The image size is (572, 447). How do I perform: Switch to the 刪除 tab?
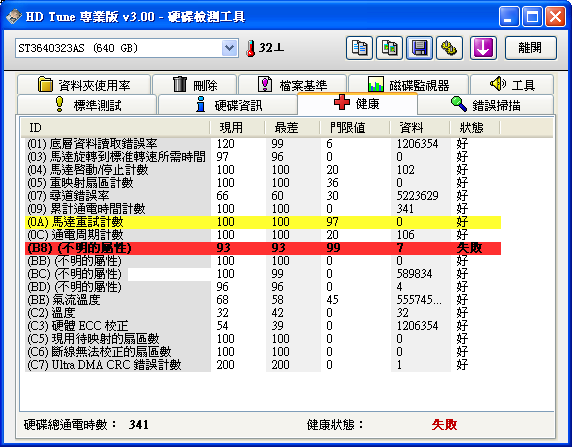[195, 85]
